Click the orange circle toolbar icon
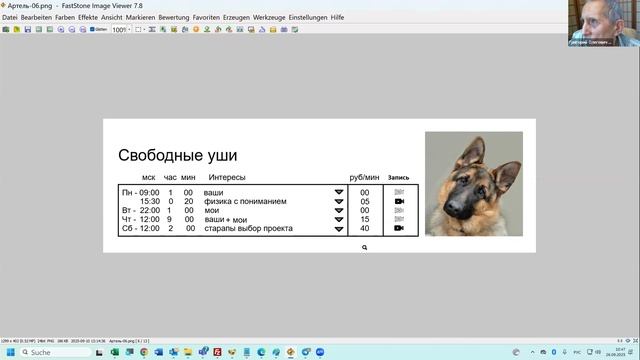The height and width of the screenshot is (360, 640). 196,29
